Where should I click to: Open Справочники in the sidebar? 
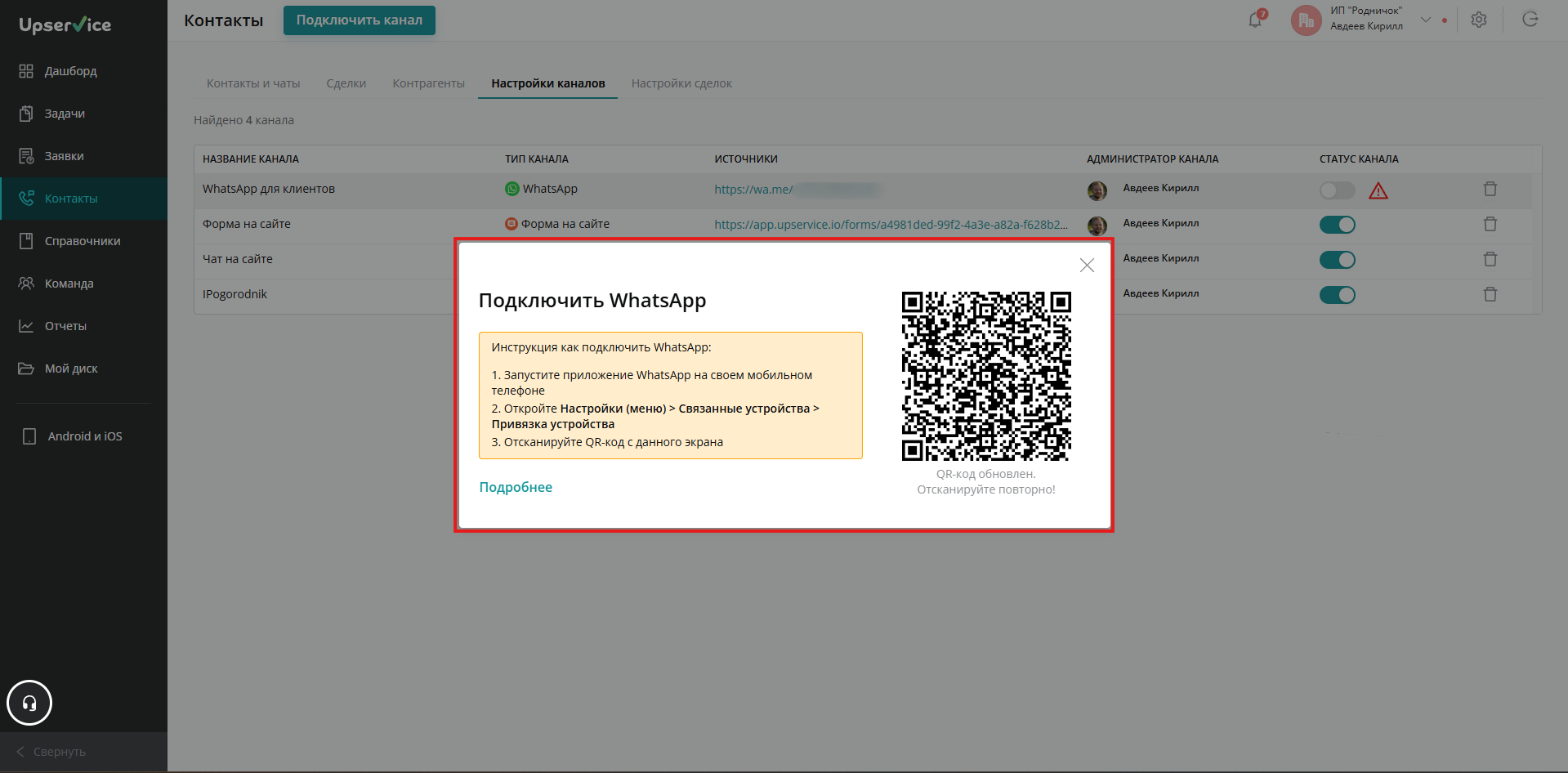coord(83,241)
